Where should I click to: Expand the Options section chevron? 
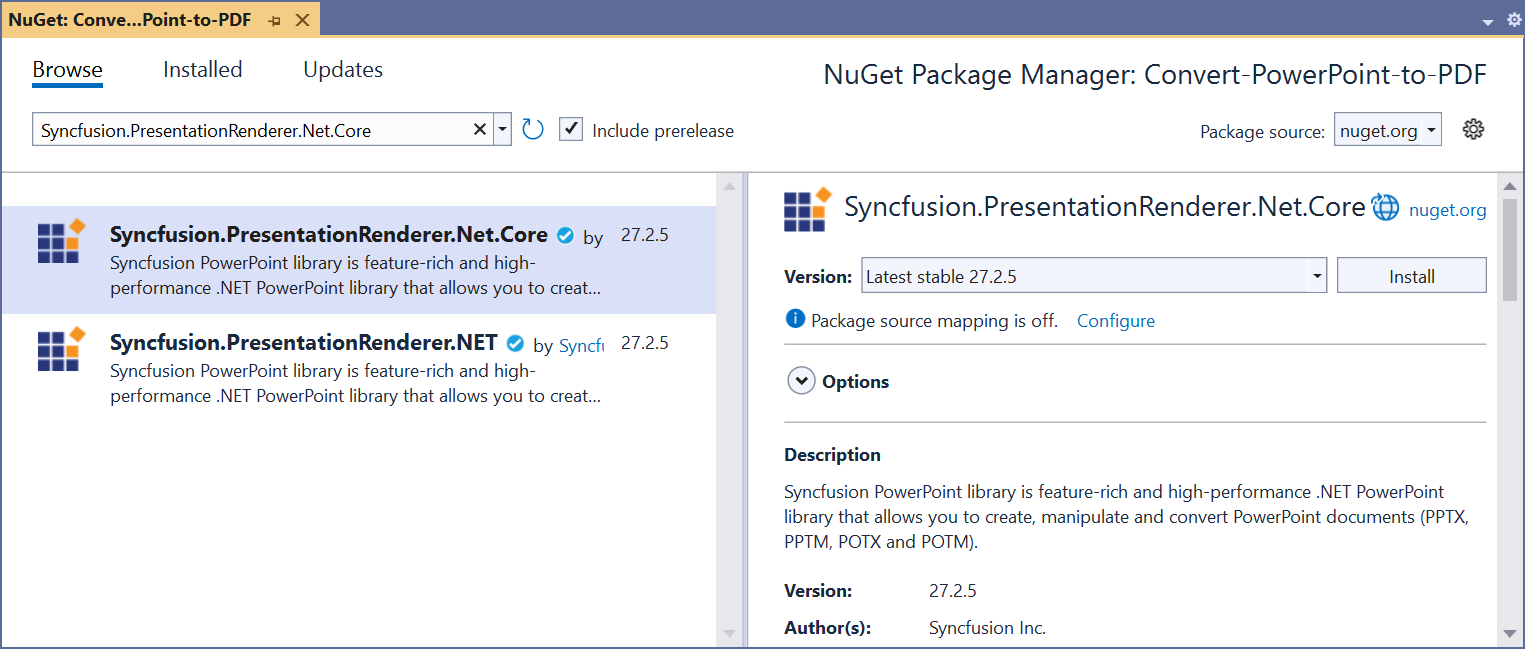(x=801, y=381)
